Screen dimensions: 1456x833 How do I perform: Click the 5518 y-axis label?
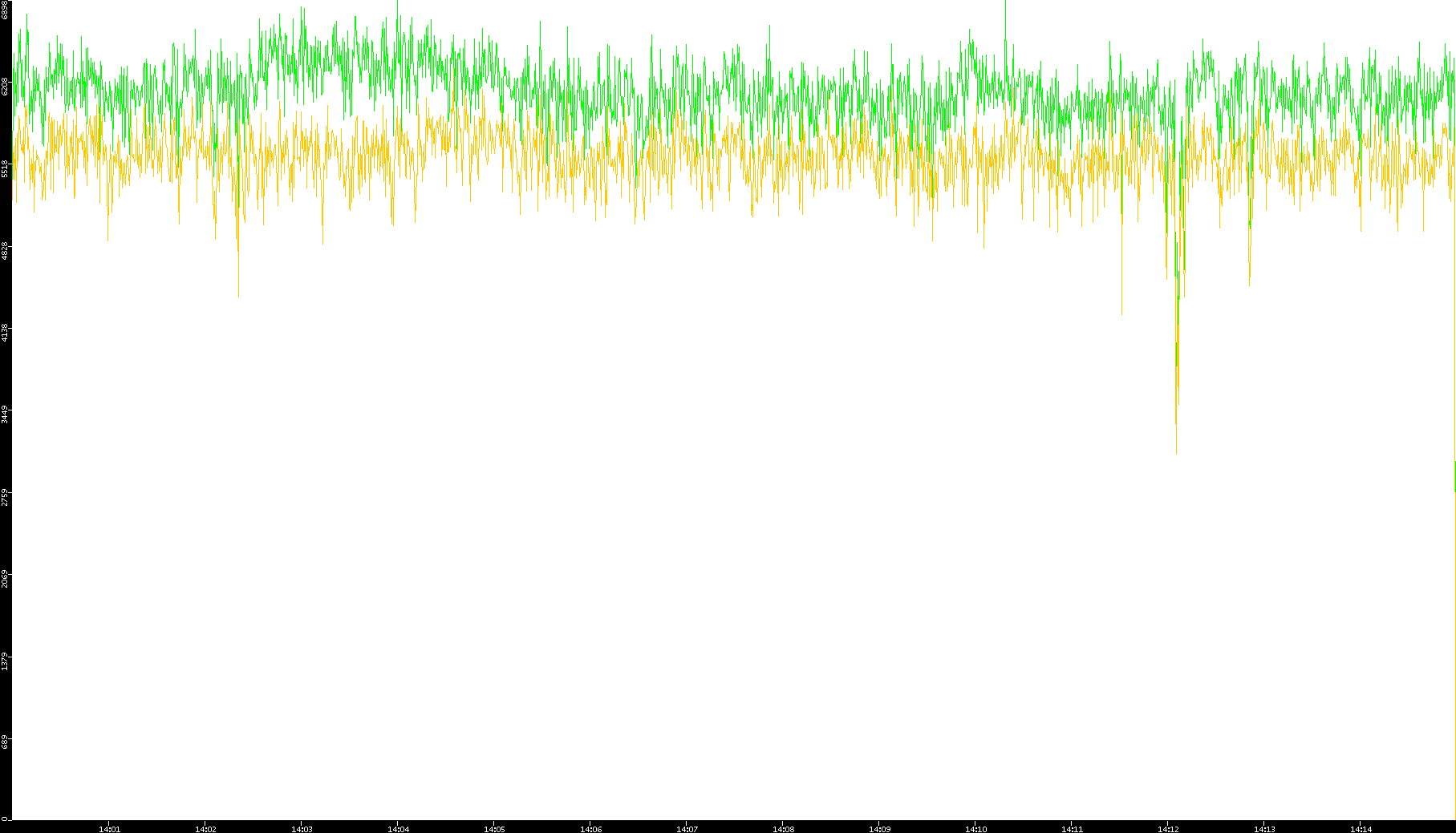tap(5, 168)
